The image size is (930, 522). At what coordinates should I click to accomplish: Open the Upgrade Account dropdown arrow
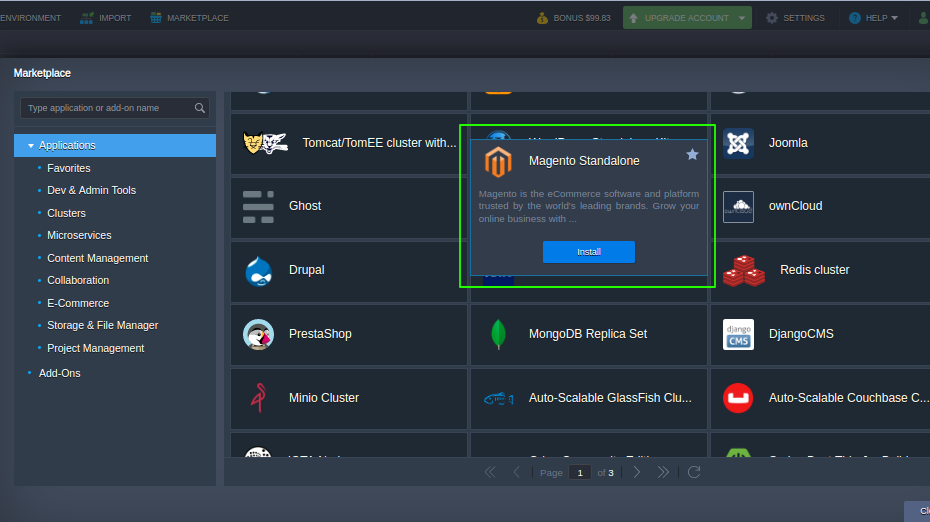(742, 18)
